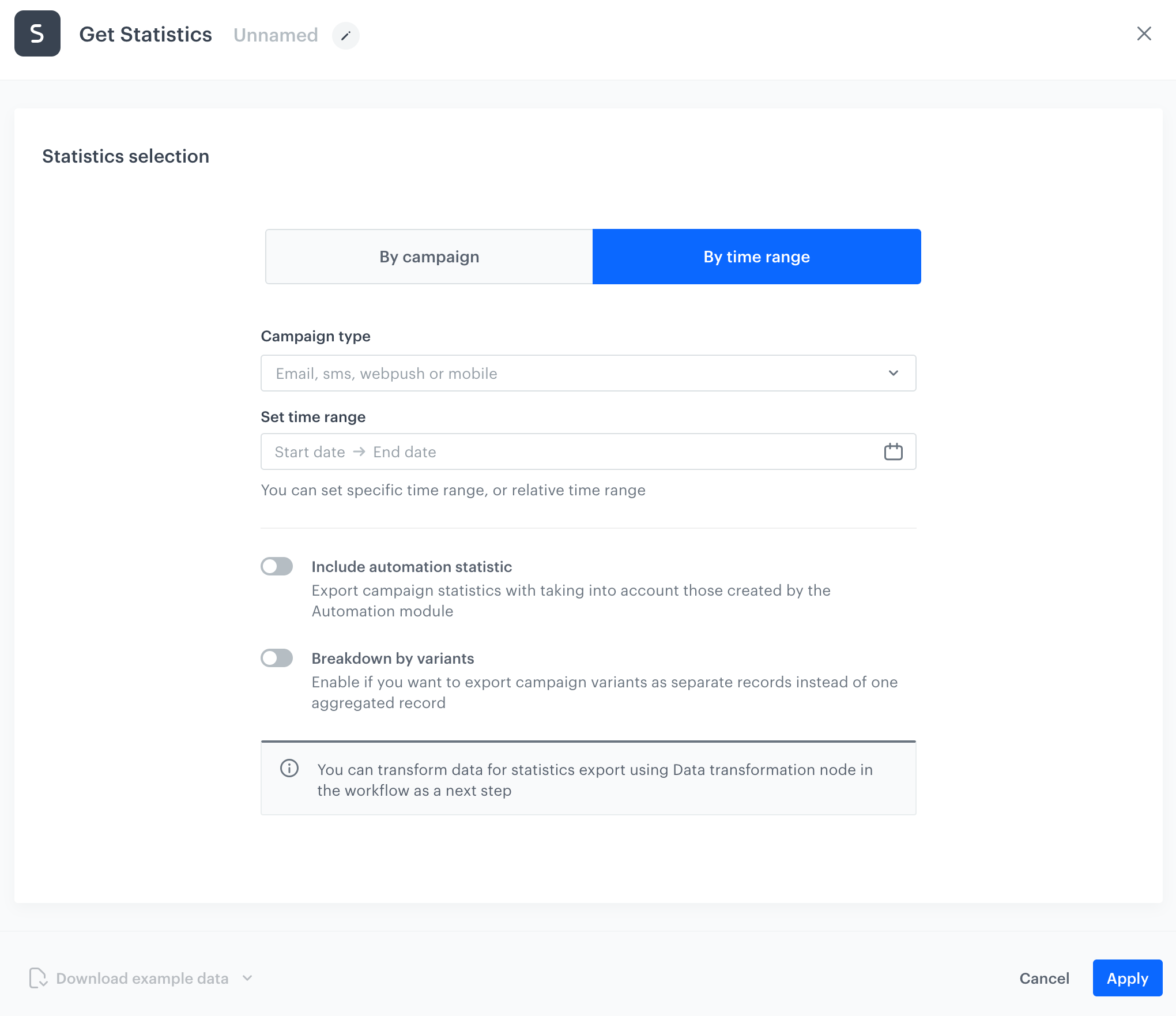Toggle automation statistics off after enabling
Viewport: 1176px width, 1016px height.
[x=277, y=566]
